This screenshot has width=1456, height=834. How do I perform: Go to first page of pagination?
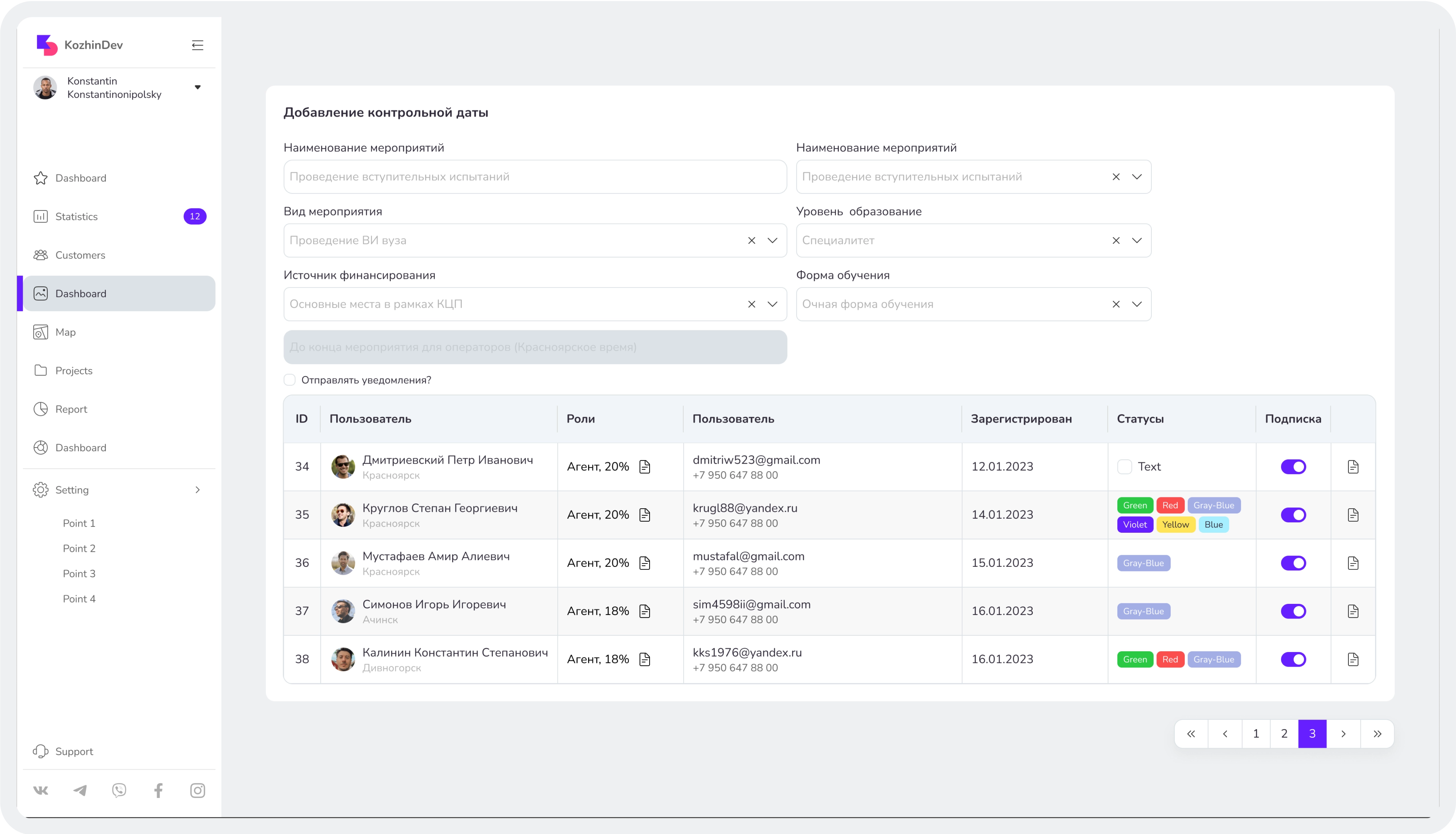(x=1192, y=734)
